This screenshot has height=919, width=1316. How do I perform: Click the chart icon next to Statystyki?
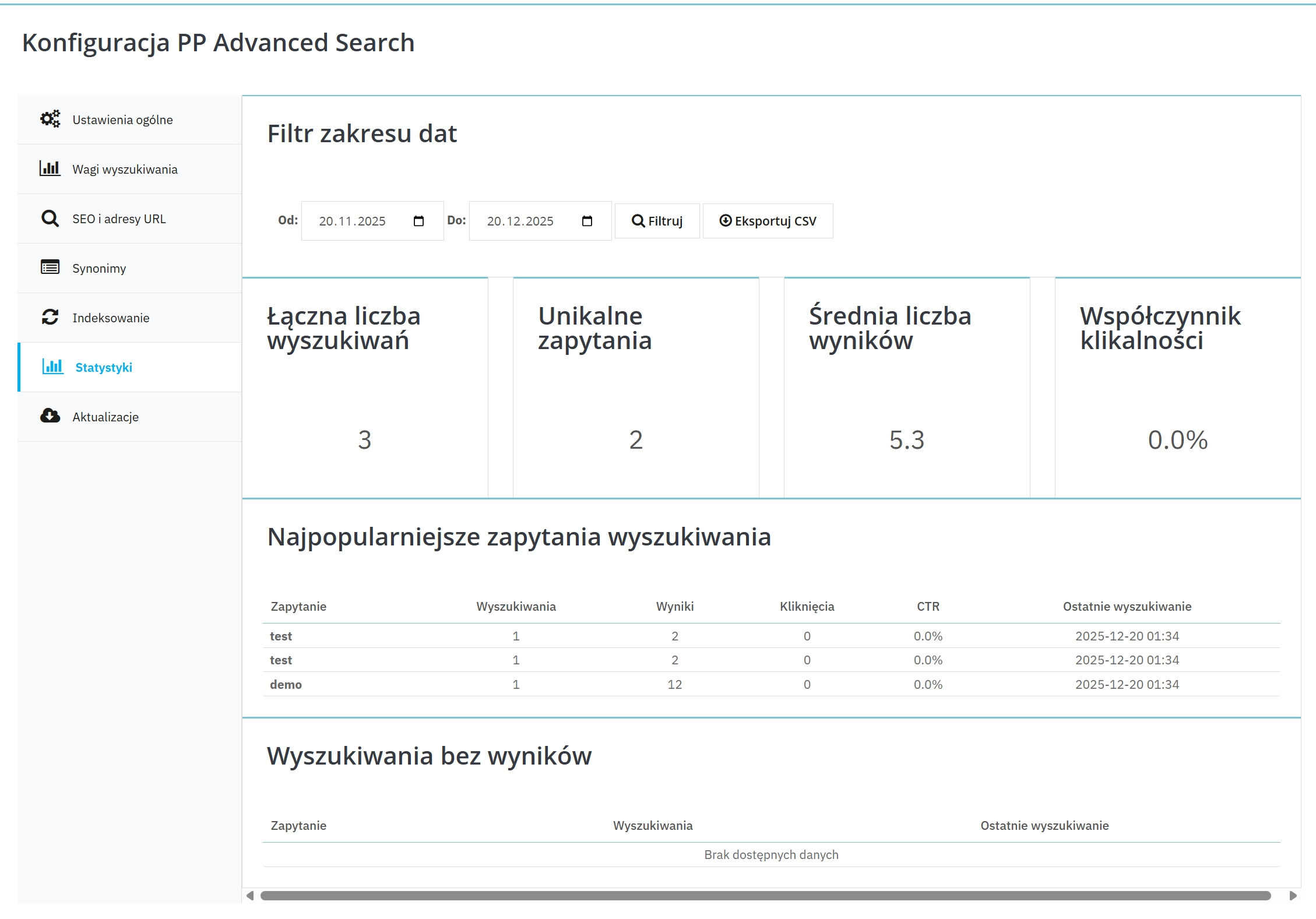pyautogui.click(x=52, y=367)
